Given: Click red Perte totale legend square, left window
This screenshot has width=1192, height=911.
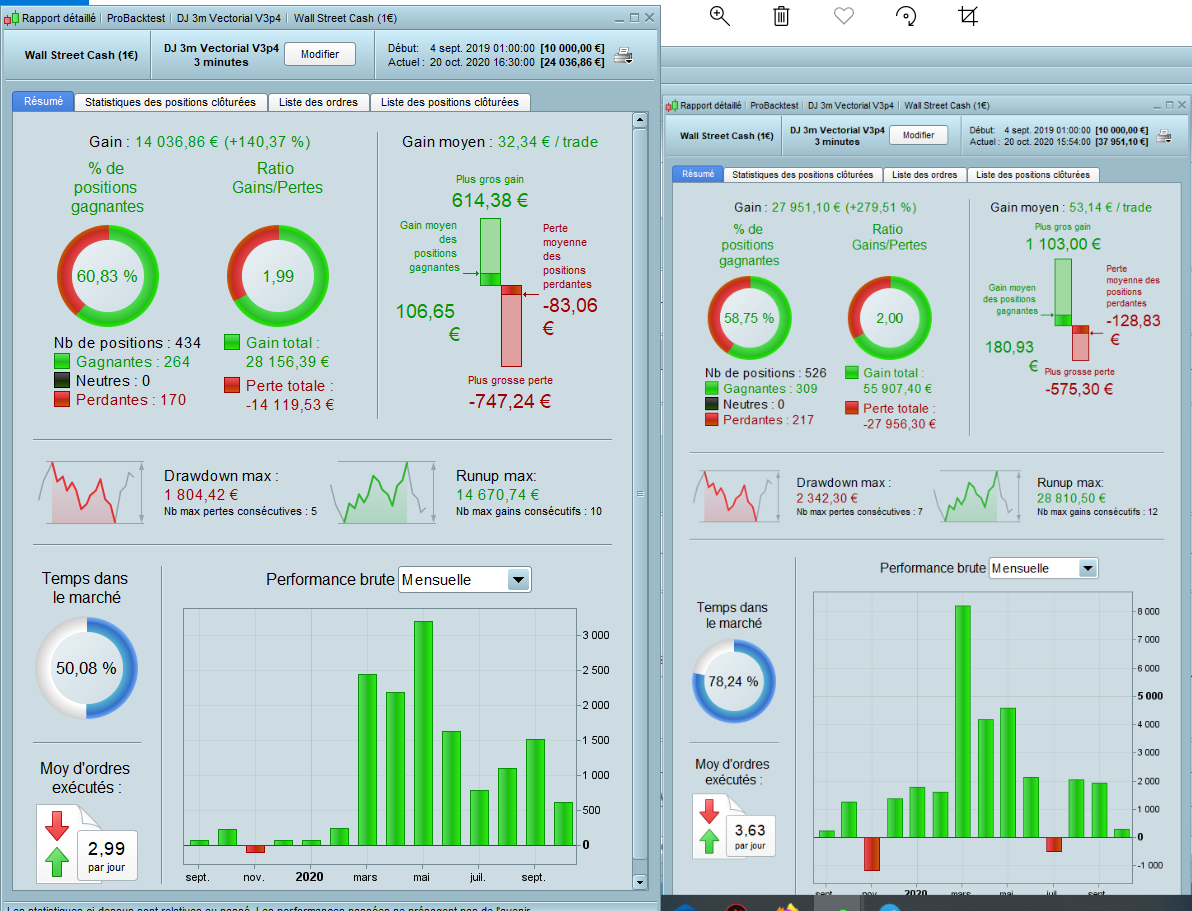Looking at the screenshot, I should [x=232, y=385].
